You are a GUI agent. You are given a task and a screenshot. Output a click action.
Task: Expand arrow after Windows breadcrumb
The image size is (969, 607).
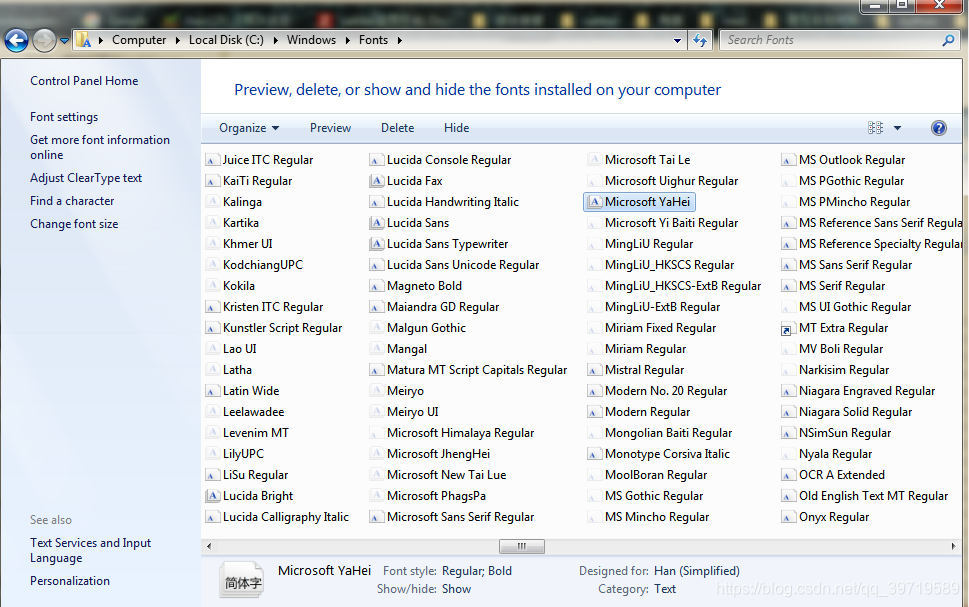pos(347,40)
